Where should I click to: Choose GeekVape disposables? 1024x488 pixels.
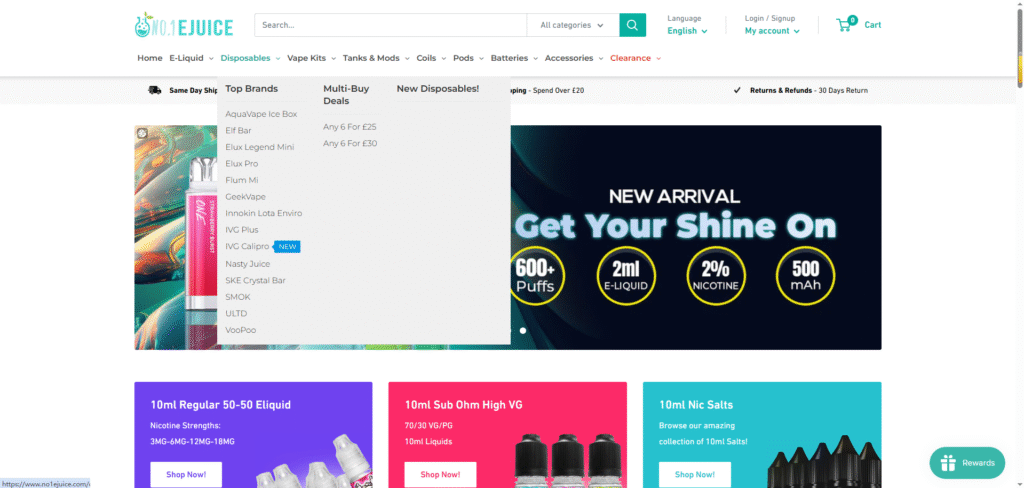[246, 197]
